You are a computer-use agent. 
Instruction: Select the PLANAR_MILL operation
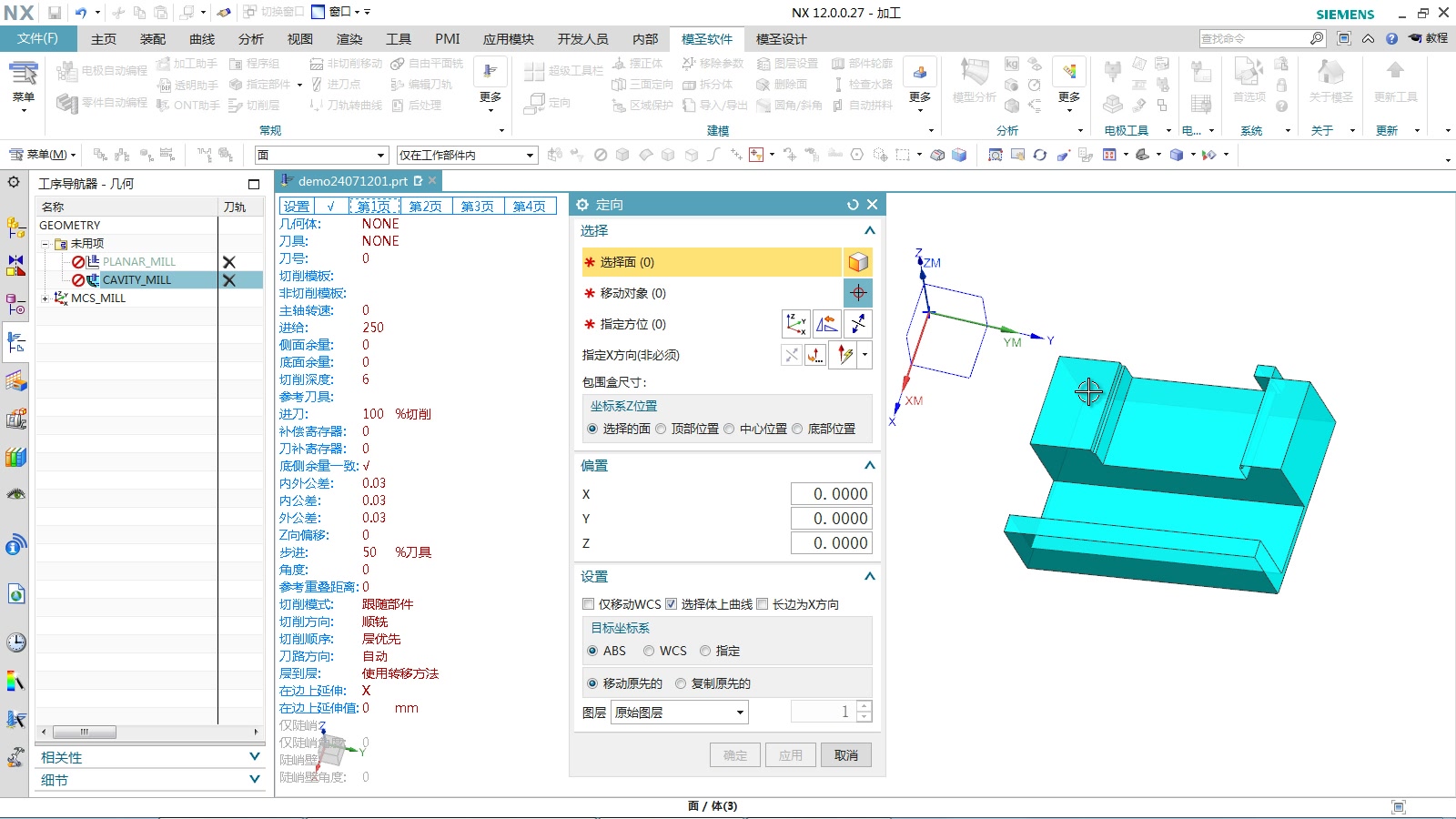coord(138,261)
